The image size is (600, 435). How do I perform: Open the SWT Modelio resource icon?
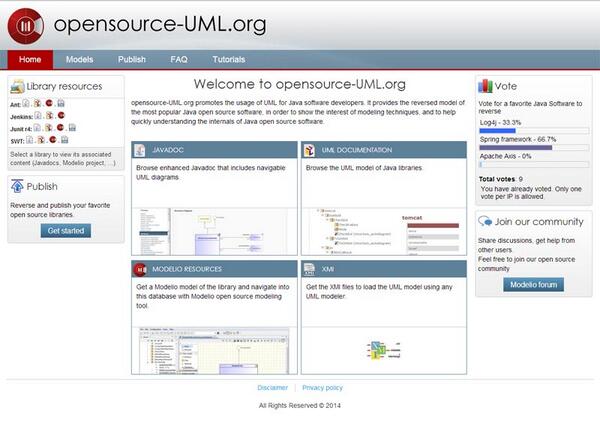pyautogui.click(x=53, y=140)
